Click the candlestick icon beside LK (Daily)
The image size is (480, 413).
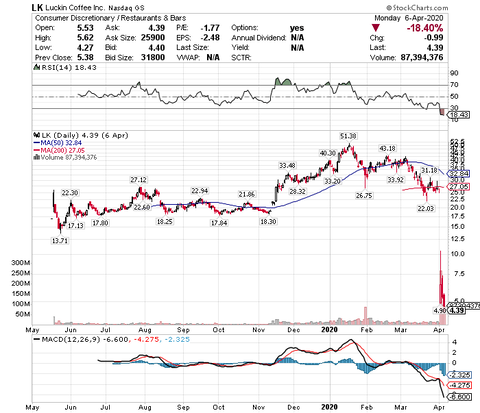click(x=36, y=135)
